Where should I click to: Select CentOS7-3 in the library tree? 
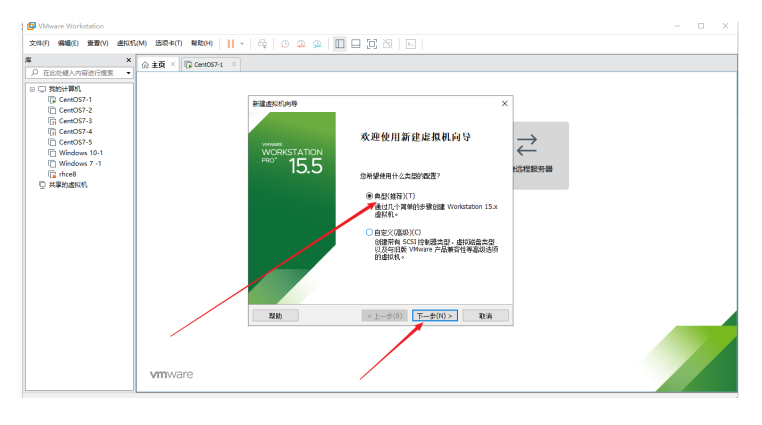(75, 121)
